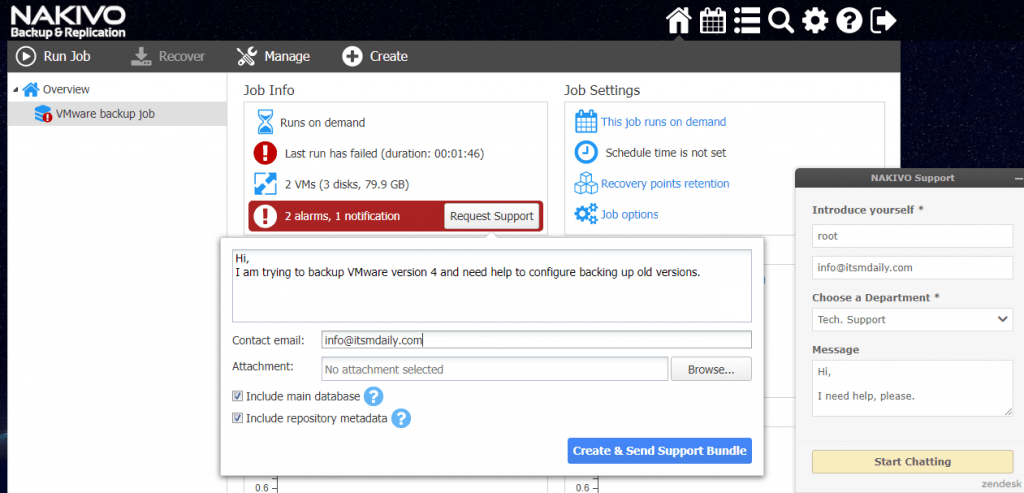Click in the support message text area
1024x493 pixels.
point(492,286)
